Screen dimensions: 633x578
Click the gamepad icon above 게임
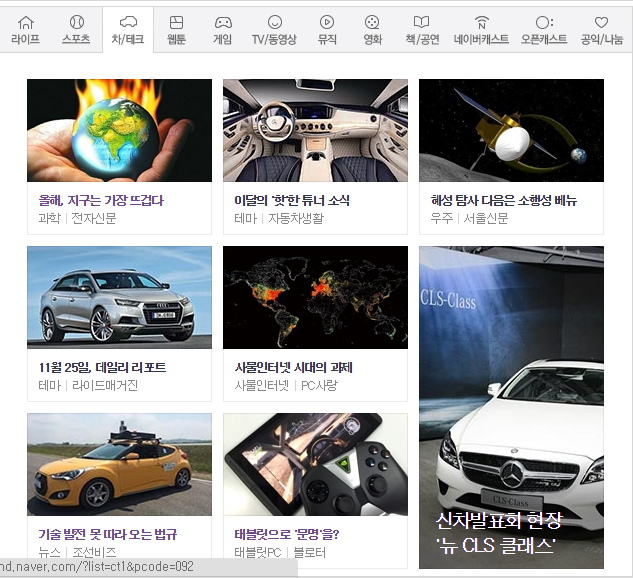(x=223, y=22)
